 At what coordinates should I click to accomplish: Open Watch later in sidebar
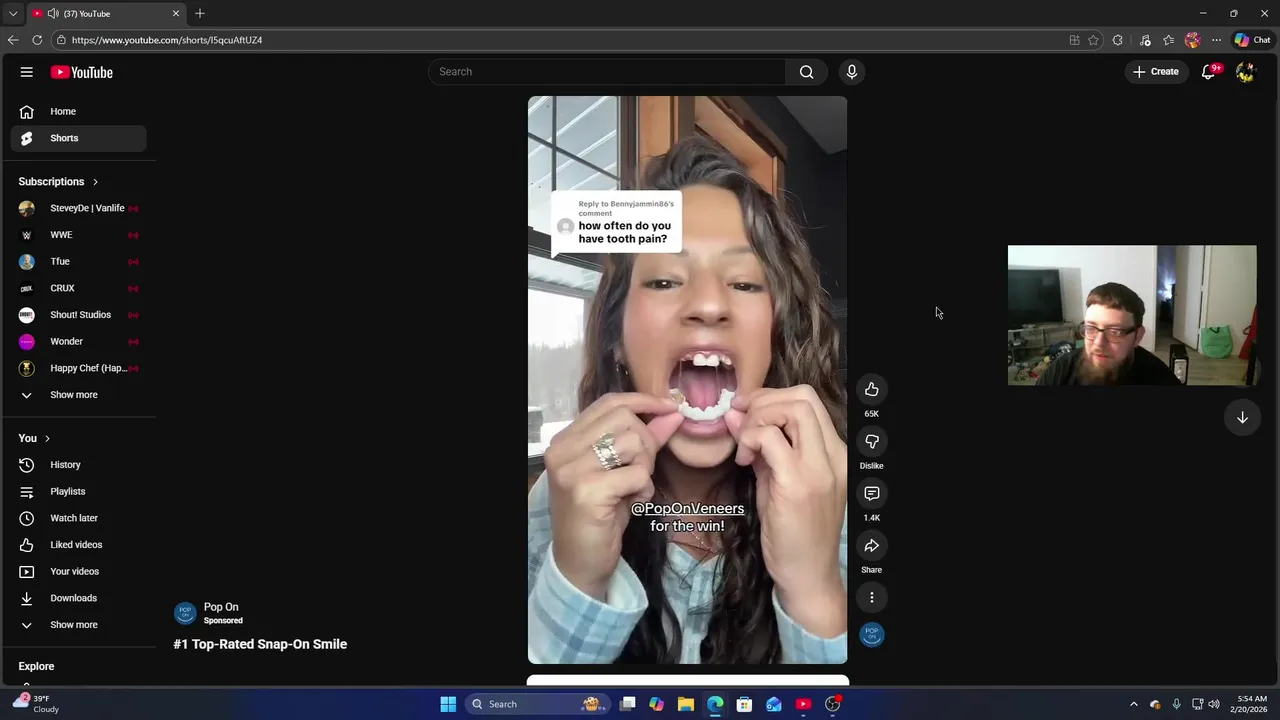(79, 518)
